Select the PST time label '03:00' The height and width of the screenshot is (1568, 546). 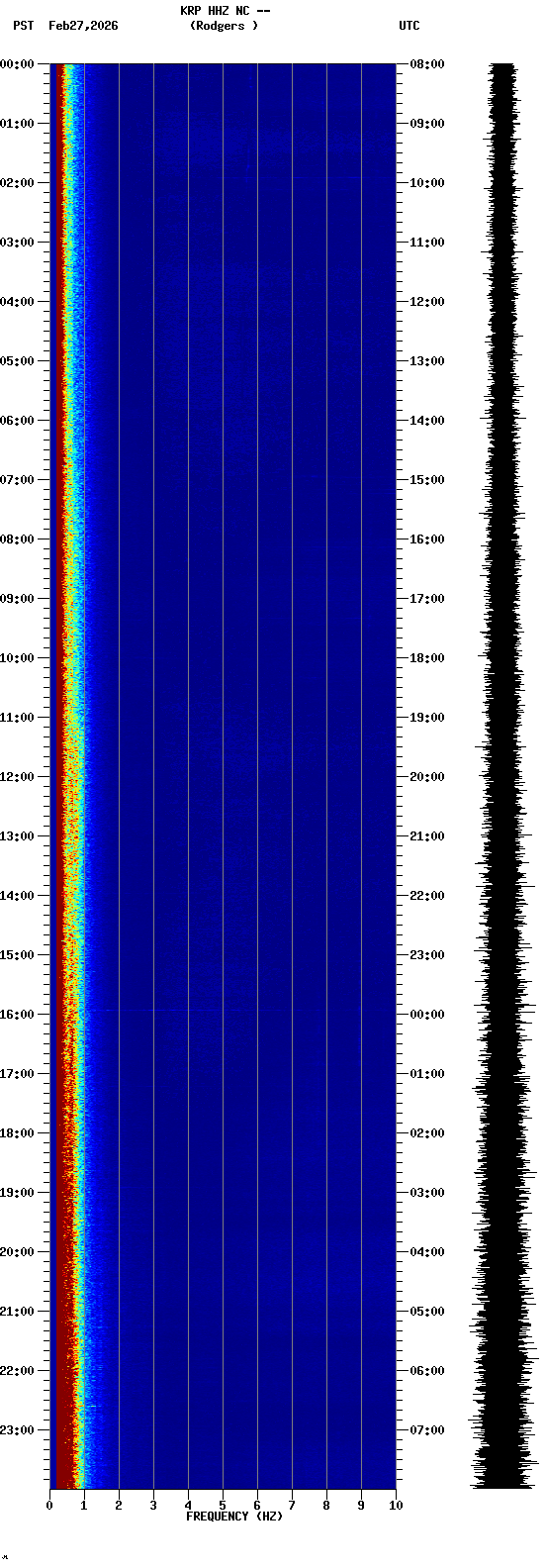coord(17,243)
